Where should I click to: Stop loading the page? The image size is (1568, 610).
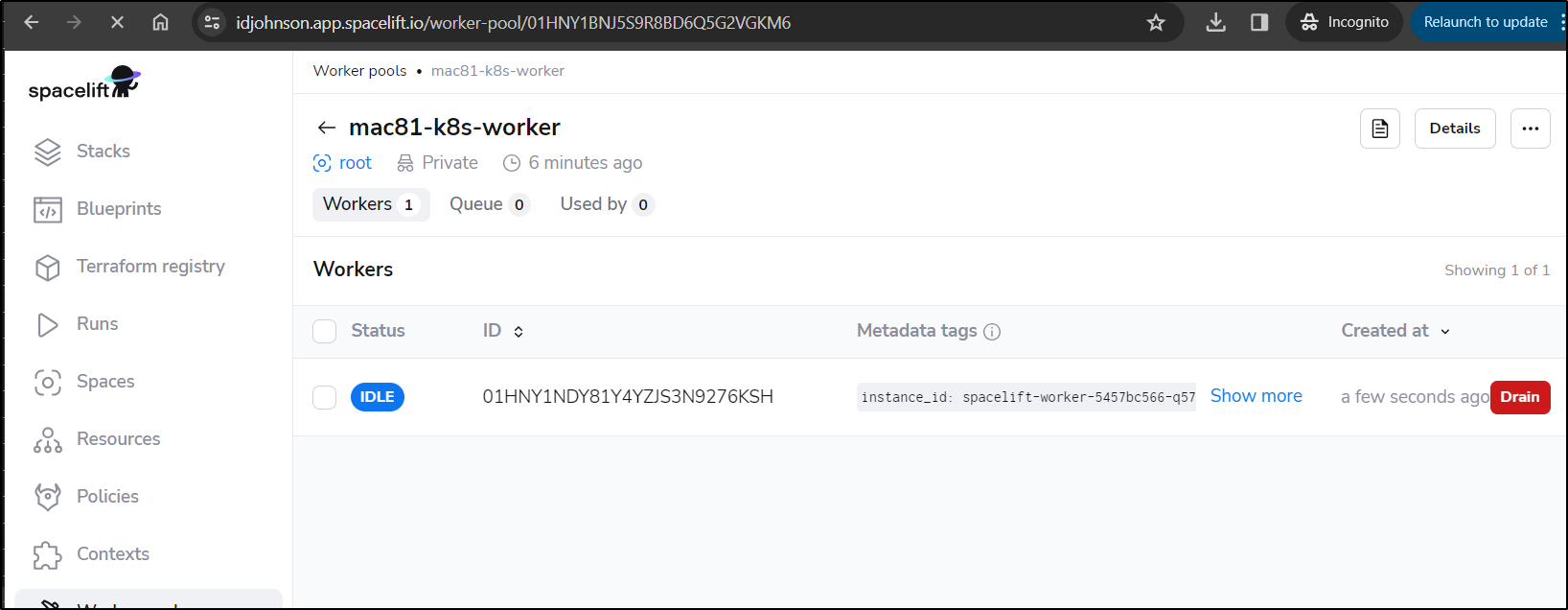[x=117, y=22]
